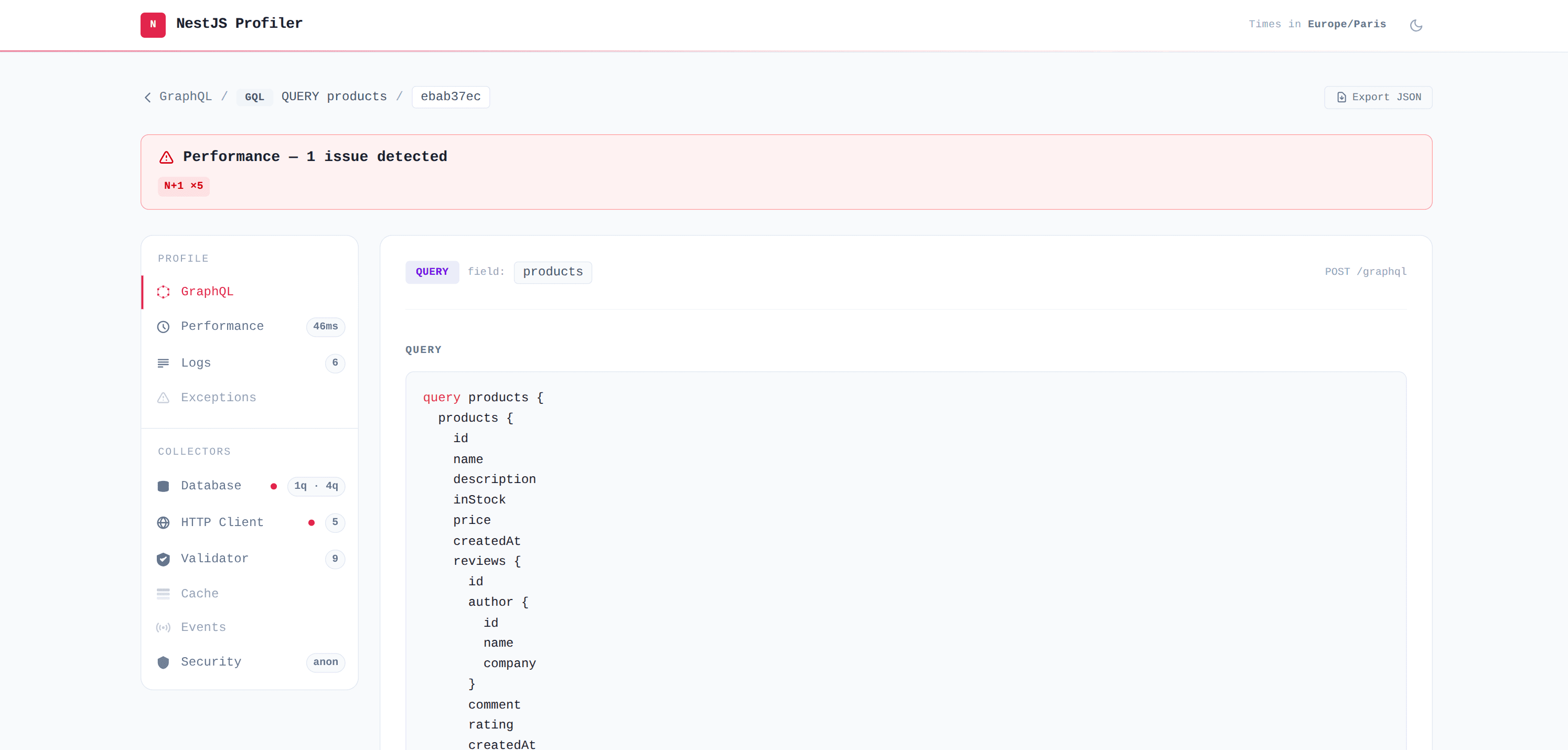
Task: Click the products field name chip
Action: click(553, 272)
